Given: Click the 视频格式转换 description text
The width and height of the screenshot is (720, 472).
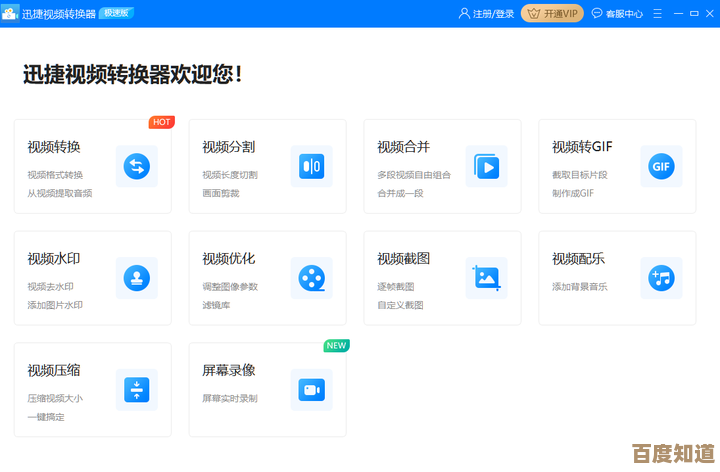Looking at the screenshot, I should (x=55, y=175).
